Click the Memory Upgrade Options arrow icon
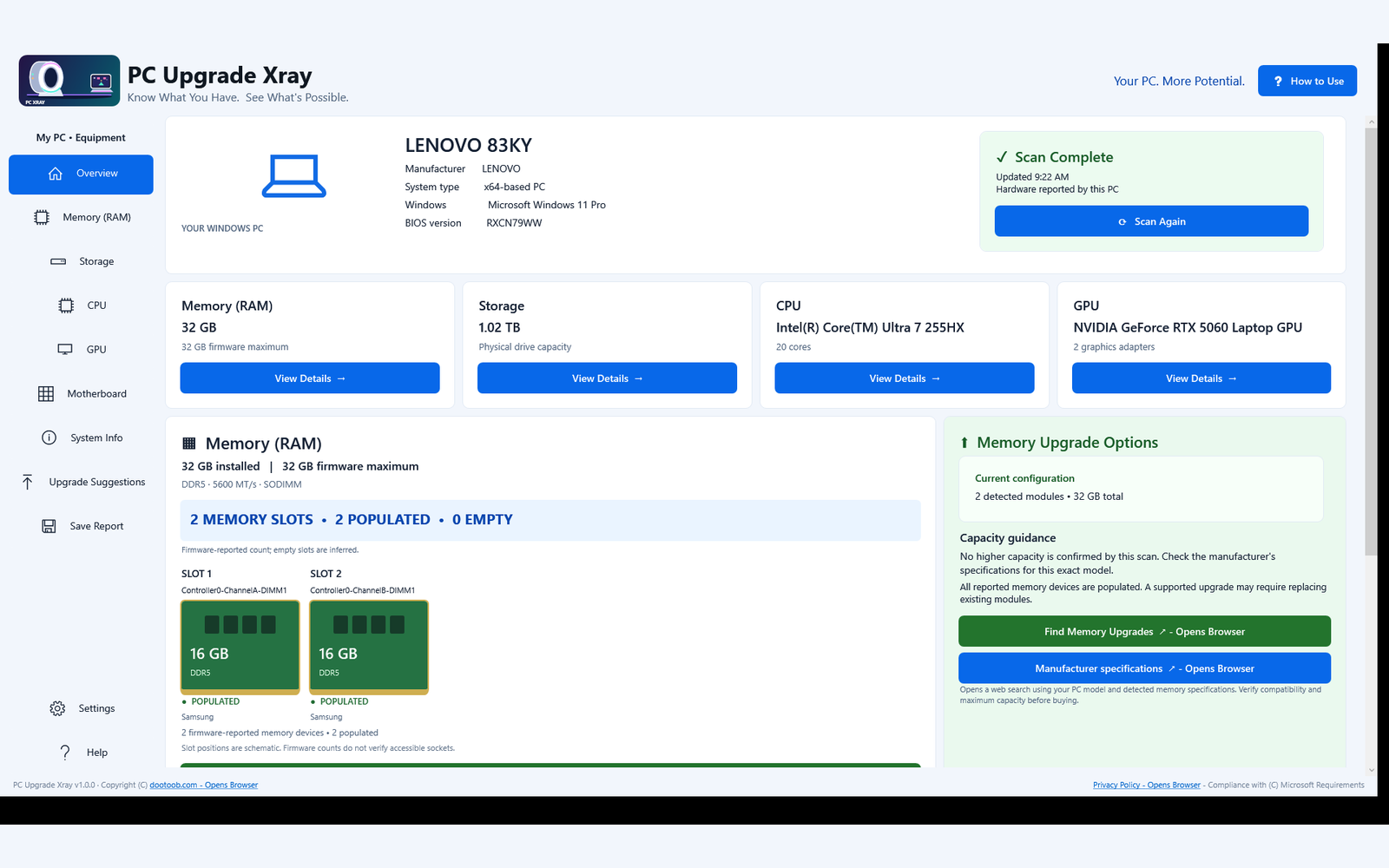This screenshot has height=868, width=1389. point(964,443)
